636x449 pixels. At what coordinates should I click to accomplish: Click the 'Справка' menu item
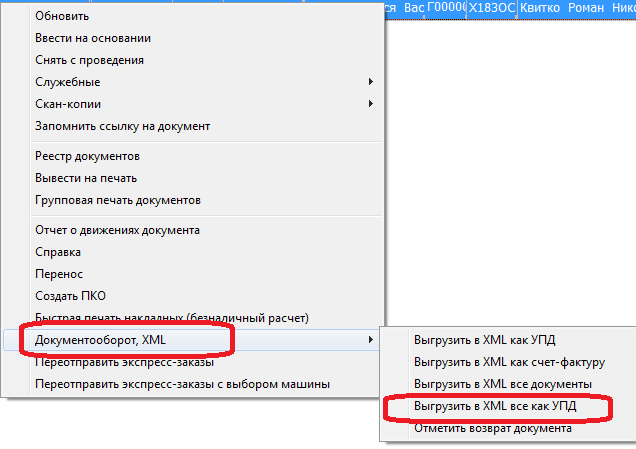(x=58, y=252)
